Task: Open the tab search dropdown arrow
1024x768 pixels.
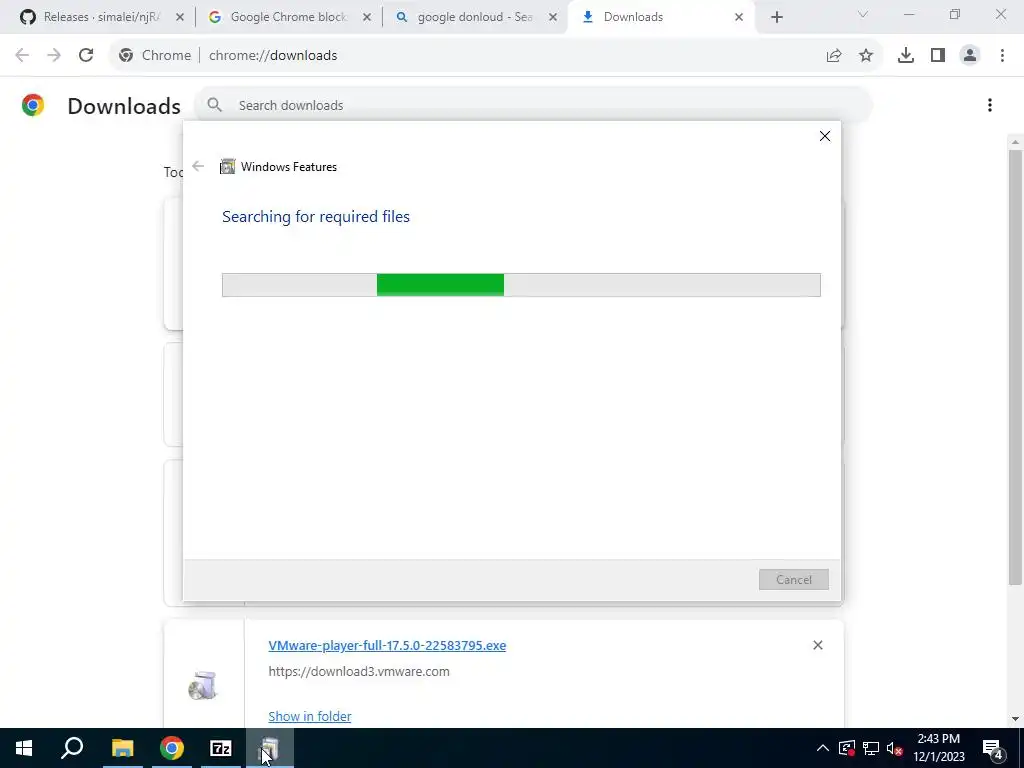Action: [x=863, y=14]
